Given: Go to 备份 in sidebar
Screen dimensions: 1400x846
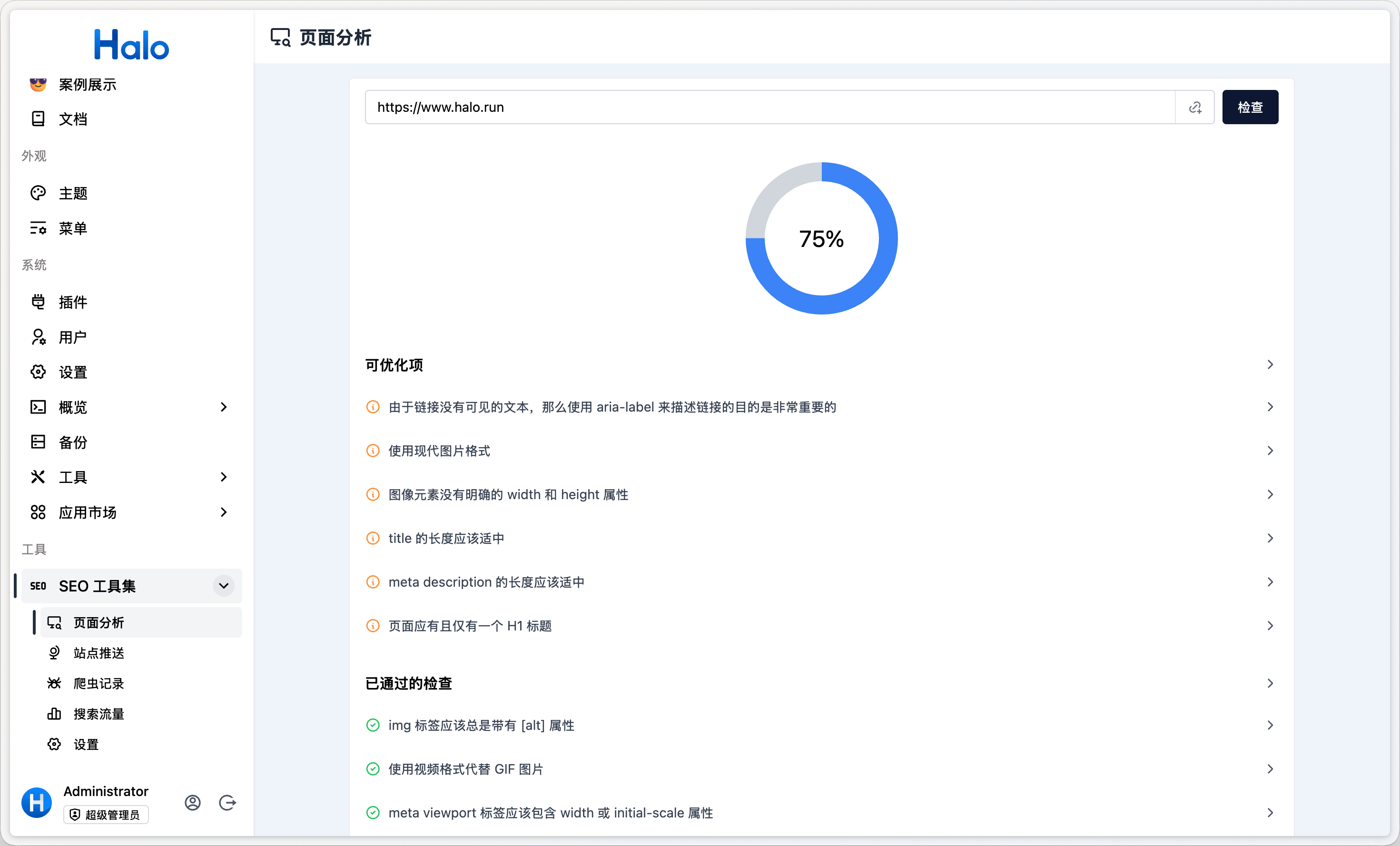Looking at the screenshot, I should (x=73, y=442).
